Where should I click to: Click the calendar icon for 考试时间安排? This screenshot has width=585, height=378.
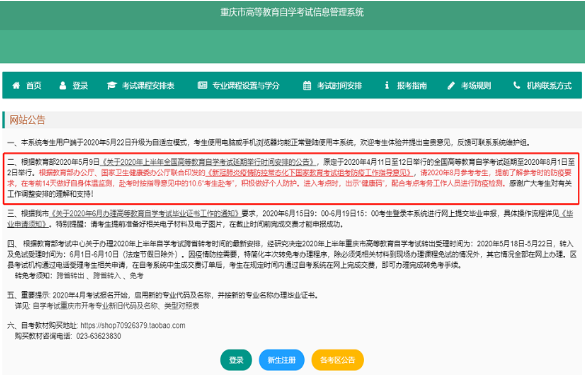[x=307, y=85]
